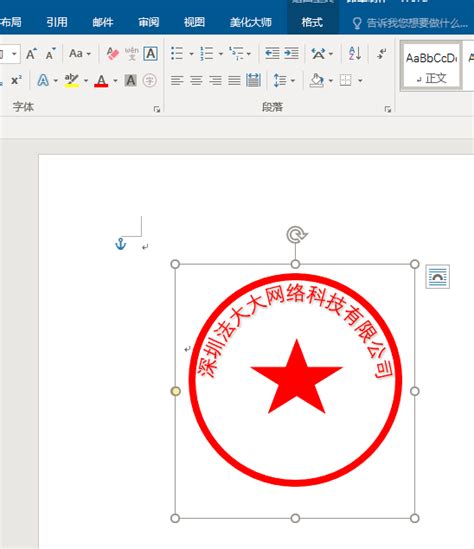
Task: Apply numbered list
Action: point(207,54)
